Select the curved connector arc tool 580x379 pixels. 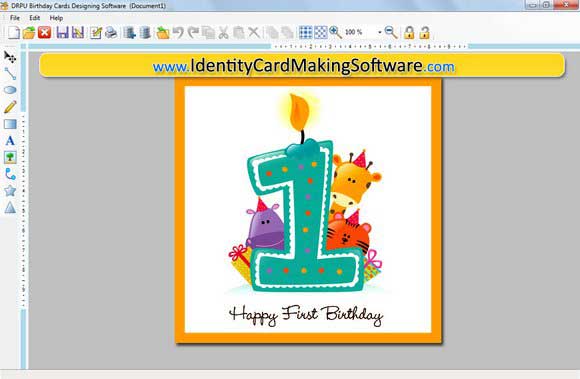click(10, 174)
